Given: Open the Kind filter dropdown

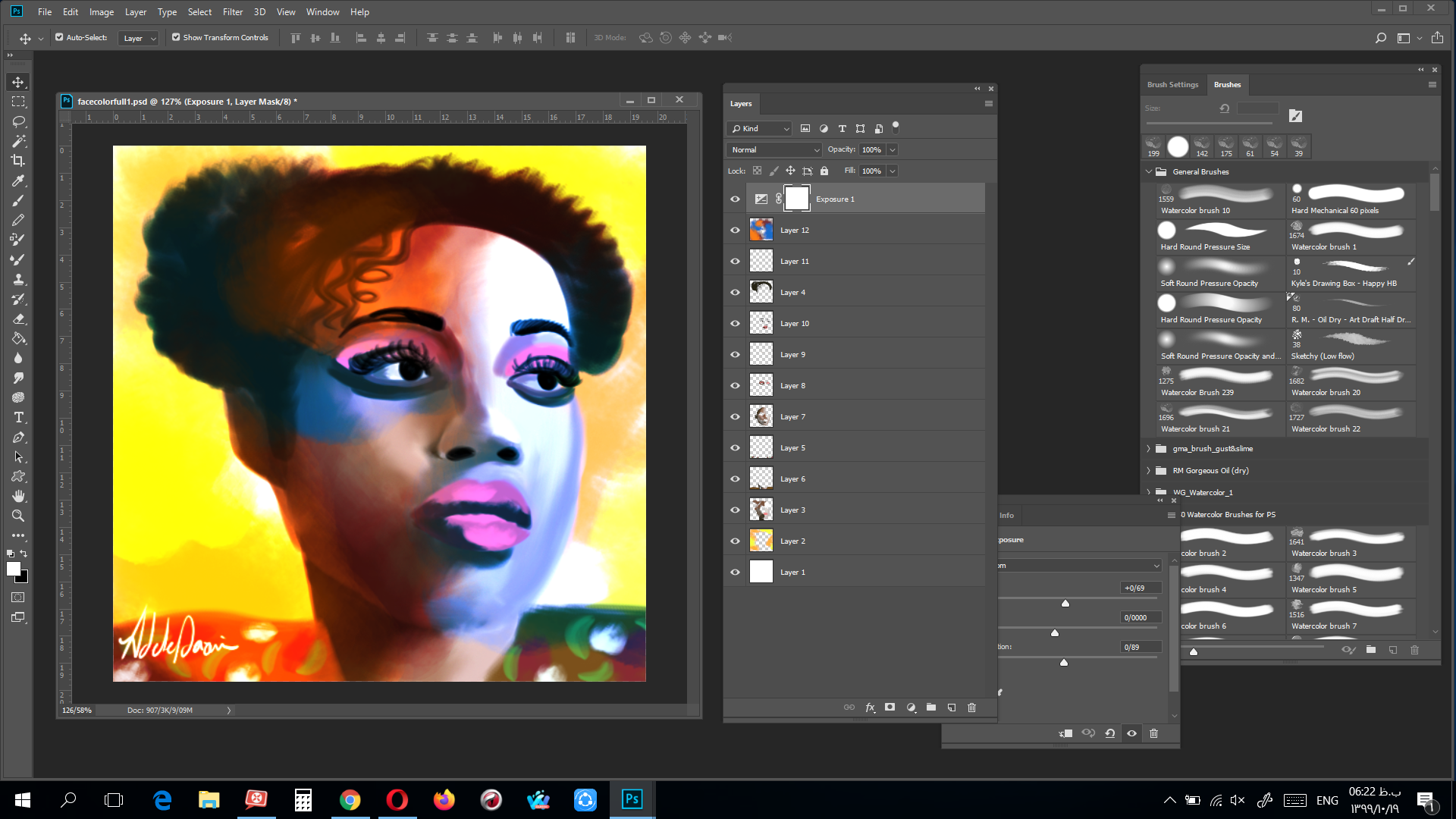Looking at the screenshot, I should 759,129.
